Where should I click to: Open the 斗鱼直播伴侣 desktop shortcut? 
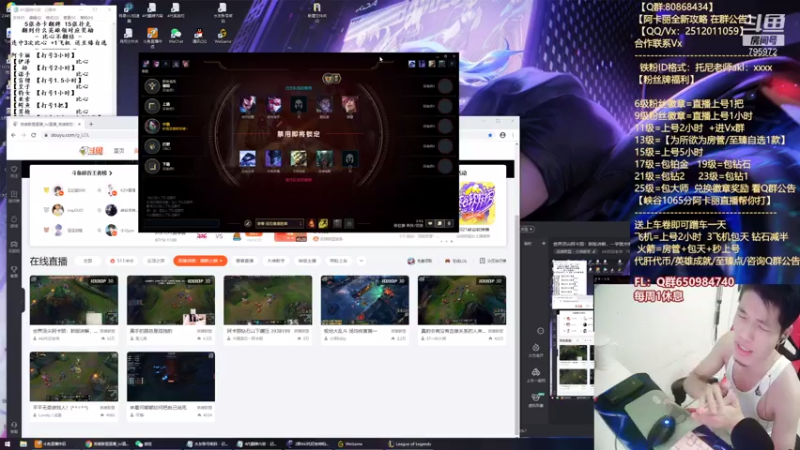[152, 38]
